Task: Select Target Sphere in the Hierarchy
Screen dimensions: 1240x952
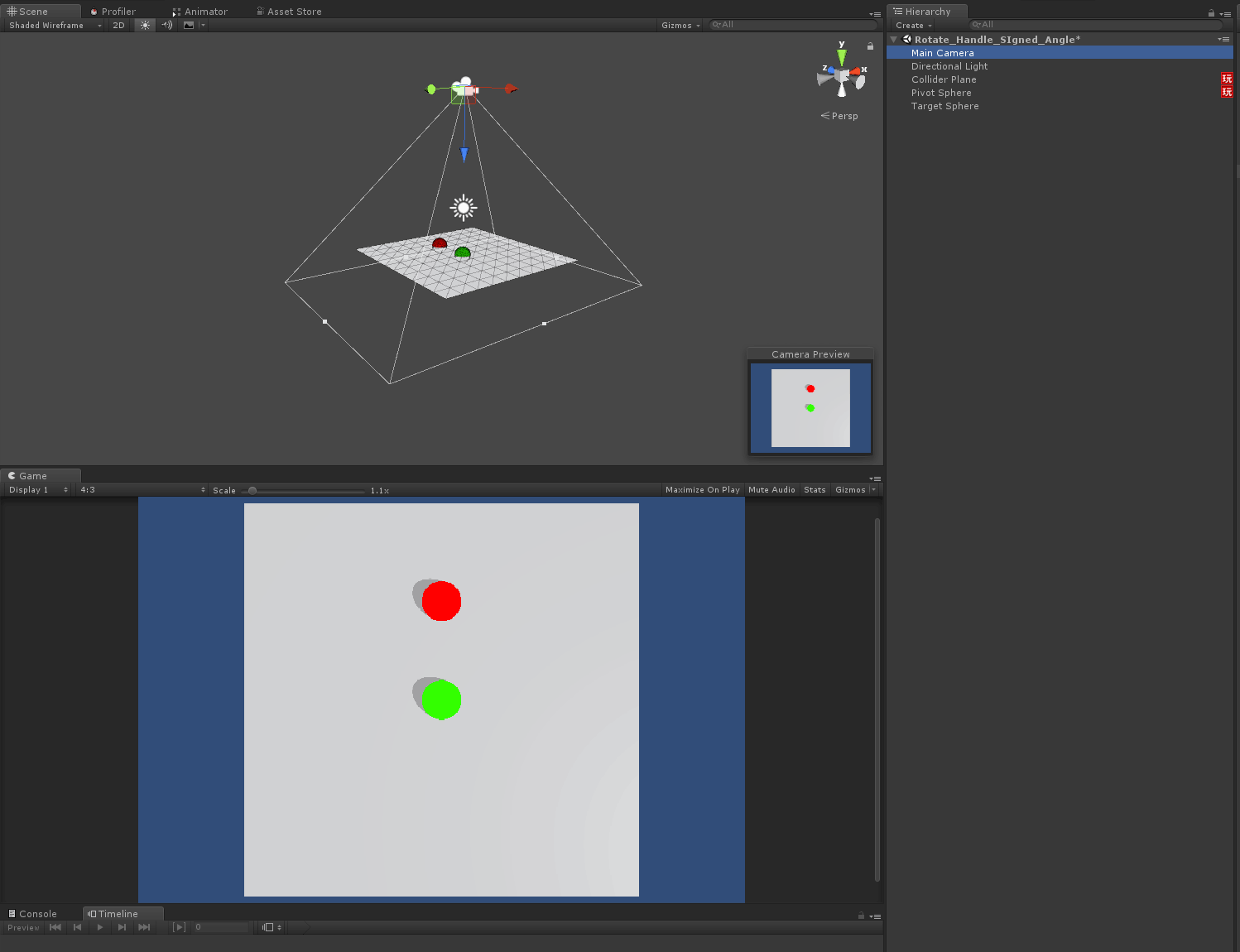Action: click(944, 106)
